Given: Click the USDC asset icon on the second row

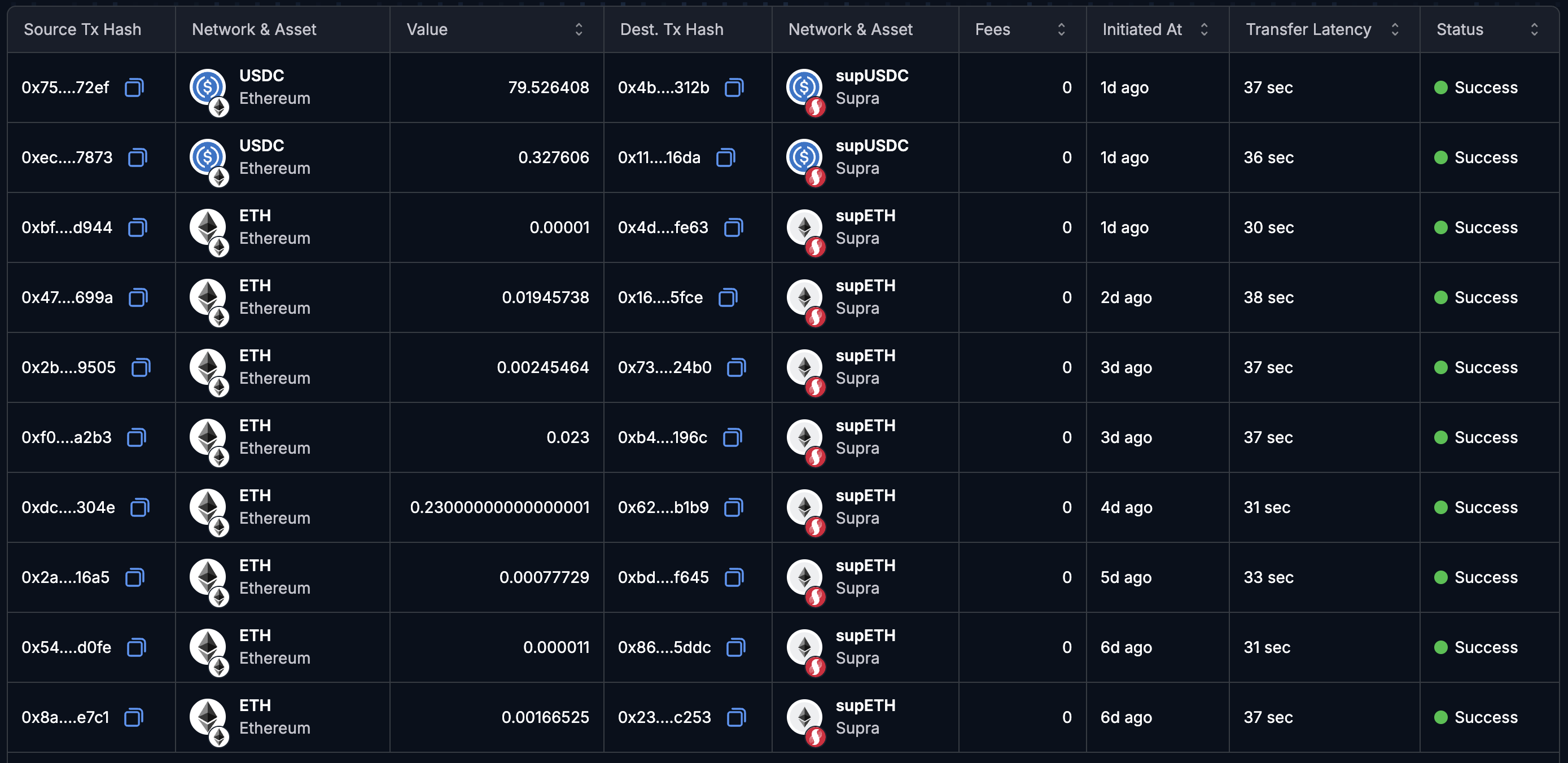Looking at the screenshot, I should [x=208, y=157].
